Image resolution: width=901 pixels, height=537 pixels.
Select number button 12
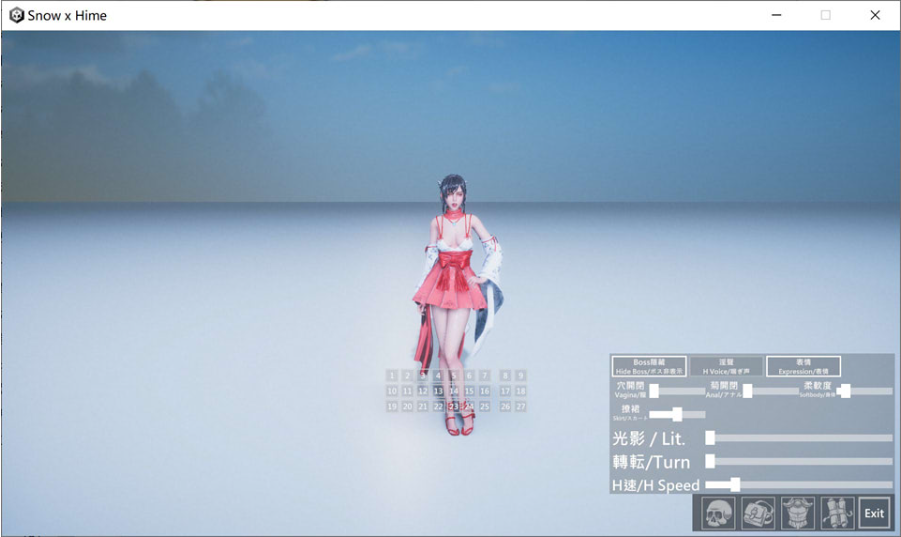click(423, 391)
